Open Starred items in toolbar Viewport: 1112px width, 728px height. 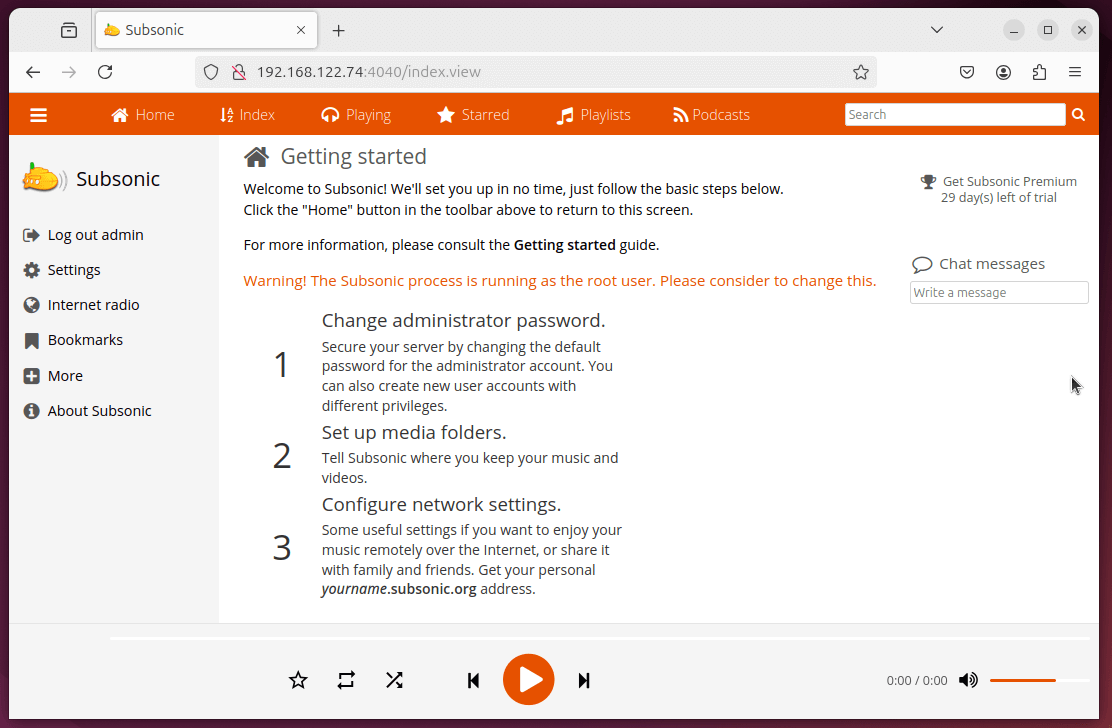click(x=474, y=115)
